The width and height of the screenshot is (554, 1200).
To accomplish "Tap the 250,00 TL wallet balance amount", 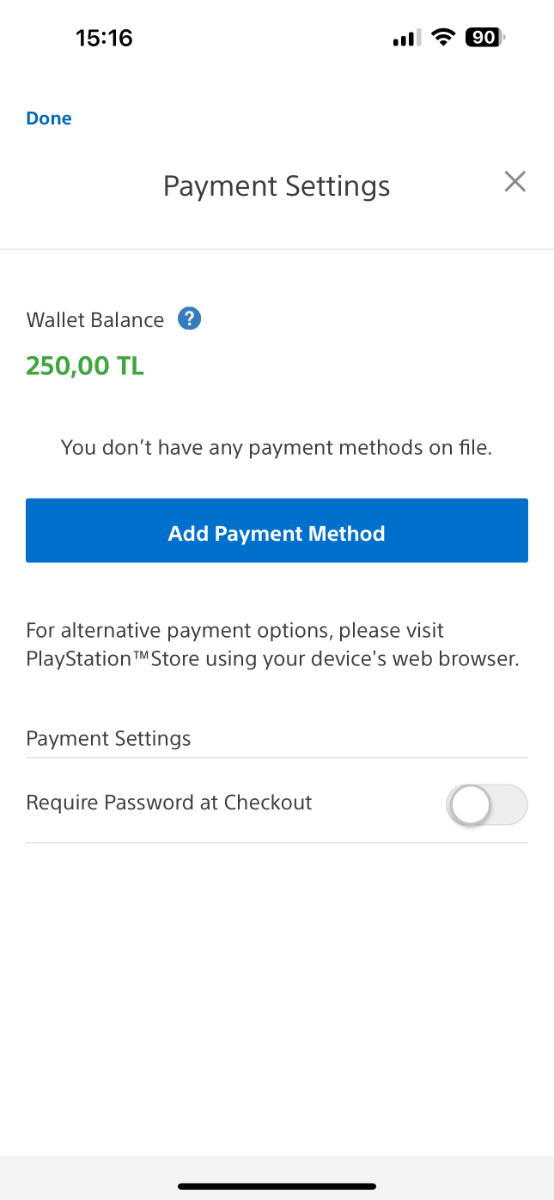I will point(85,366).
